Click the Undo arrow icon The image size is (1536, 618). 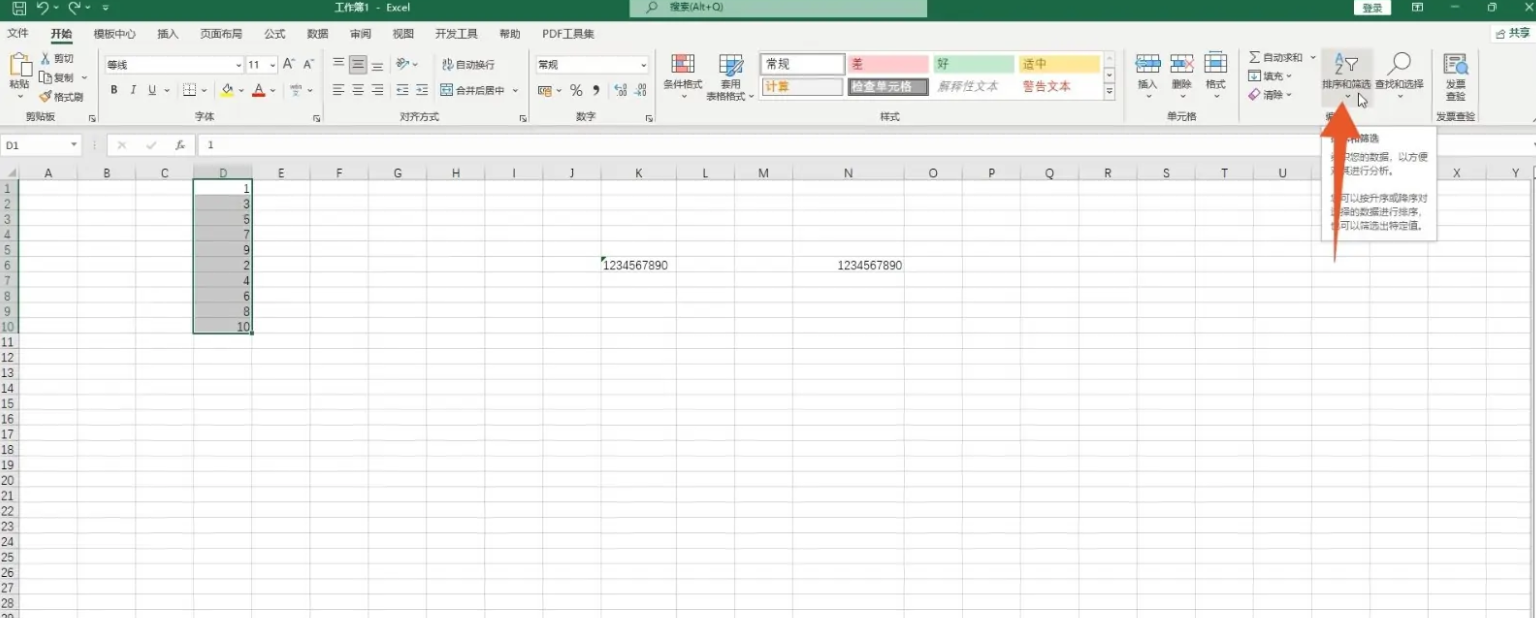[42, 8]
